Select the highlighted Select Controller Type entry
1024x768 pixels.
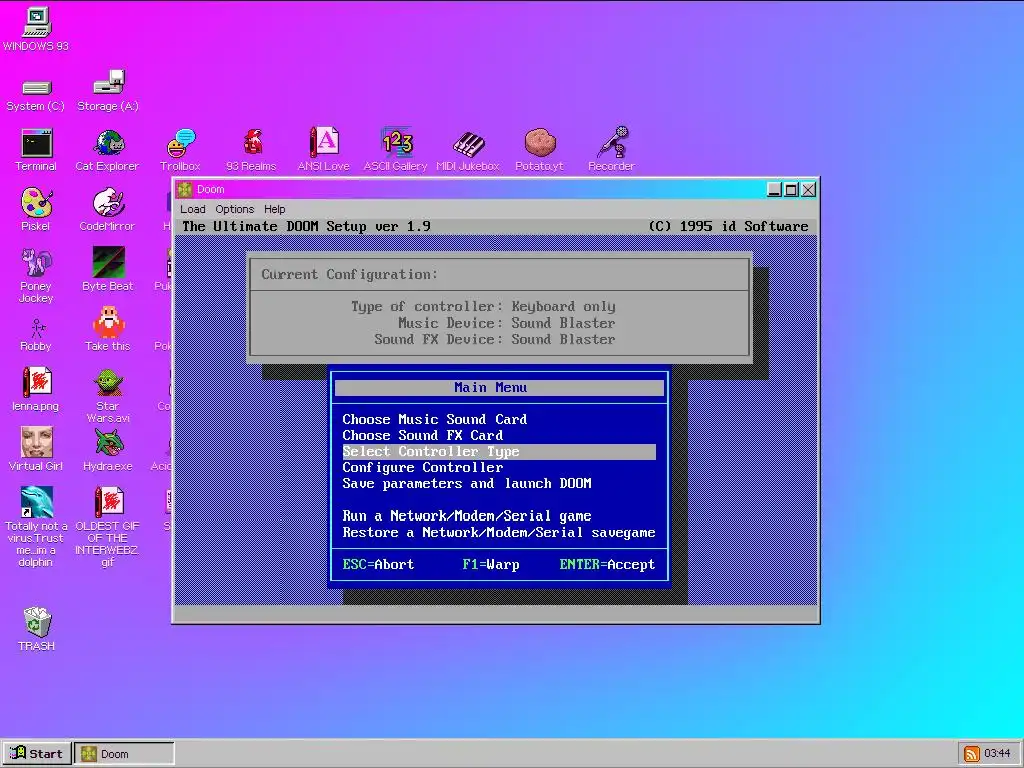pos(499,452)
